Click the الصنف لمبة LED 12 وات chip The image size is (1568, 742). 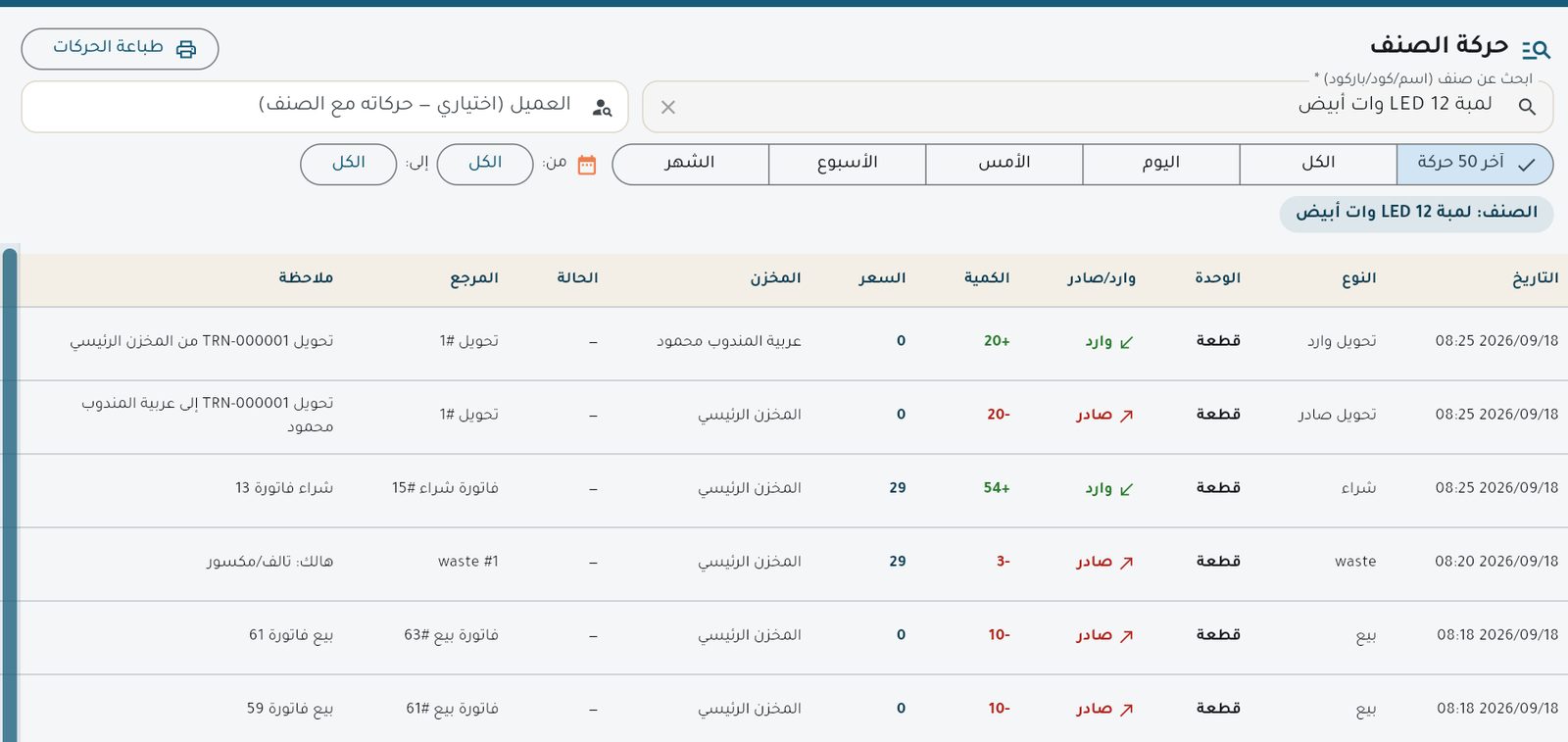pyautogui.click(x=1416, y=214)
